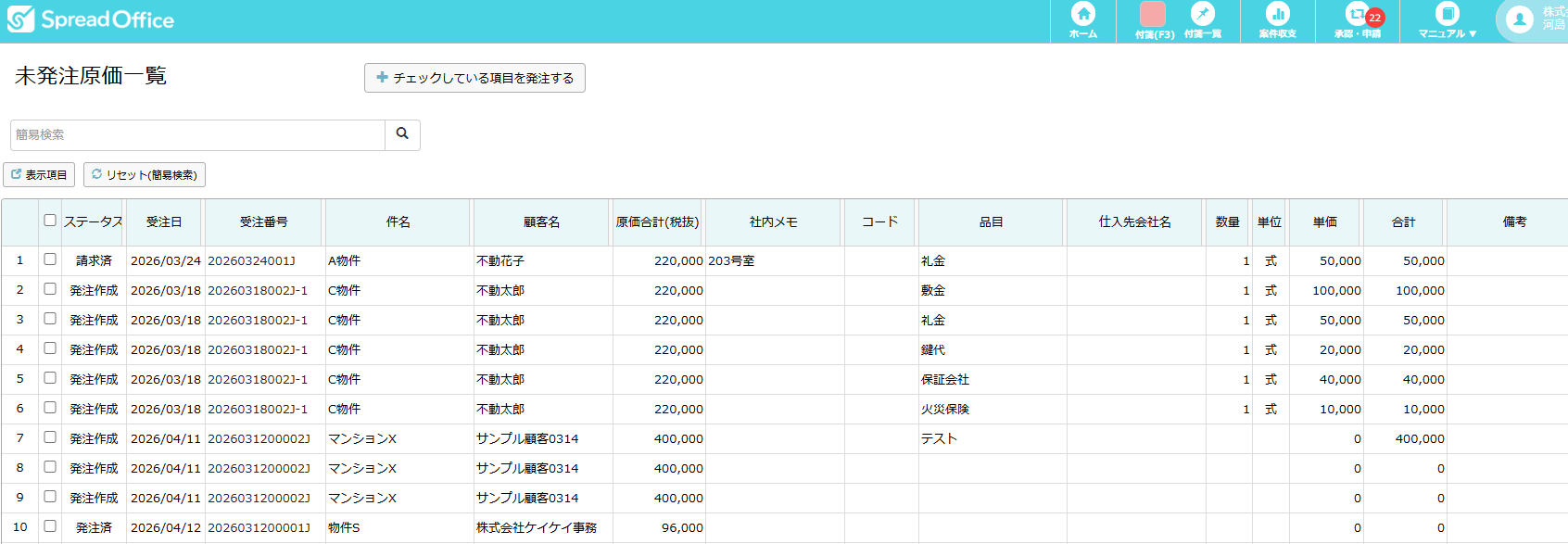Image resolution: width=1568 pixels, height=544 pixels.
Task: Open the 付箋一覧 pin icon
Action: 1203,20
